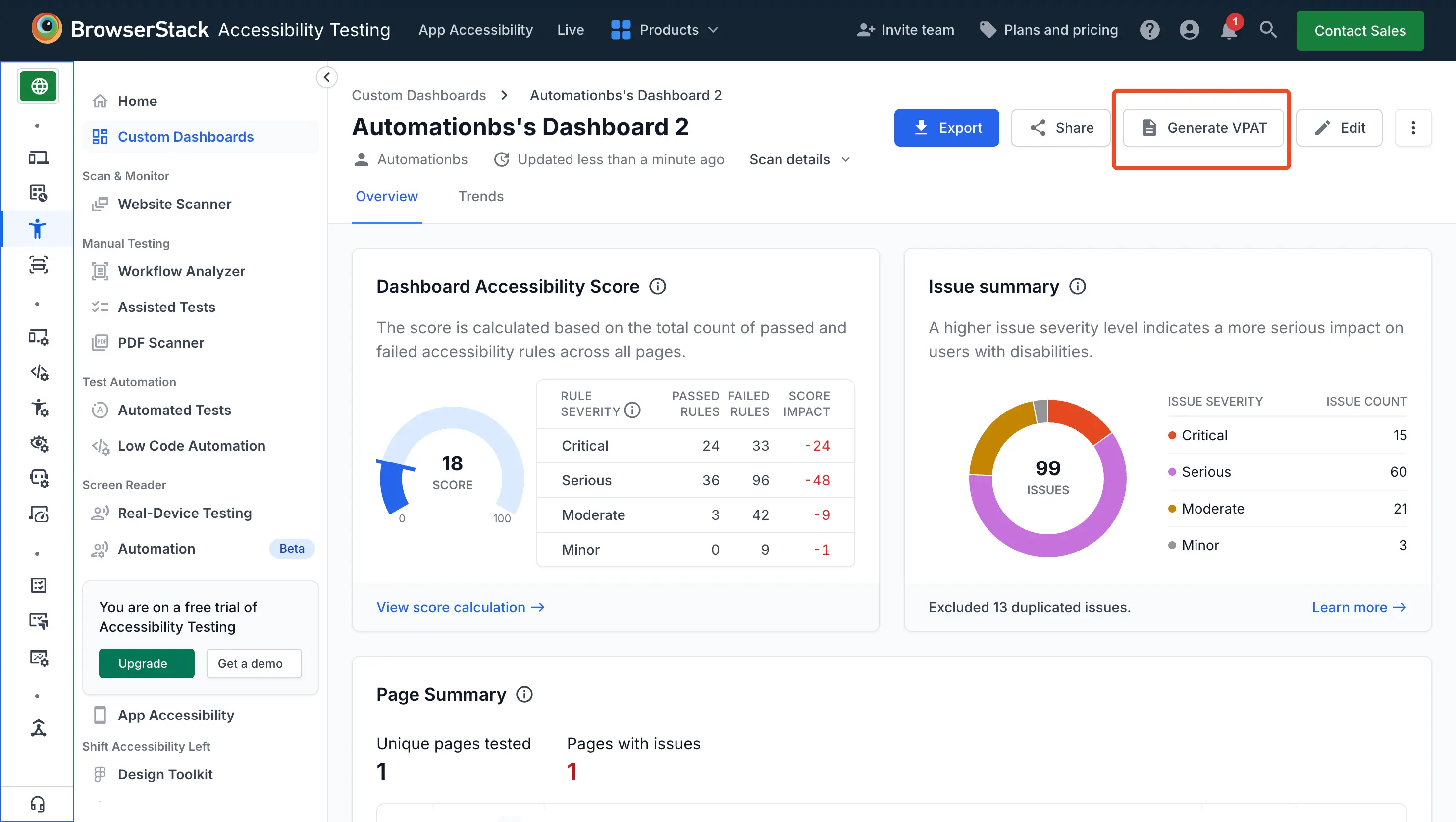The image size is (1456, 822).
Task: Click the accessibility-with-gear icon in the rail
Action: (x=39, y=408)
